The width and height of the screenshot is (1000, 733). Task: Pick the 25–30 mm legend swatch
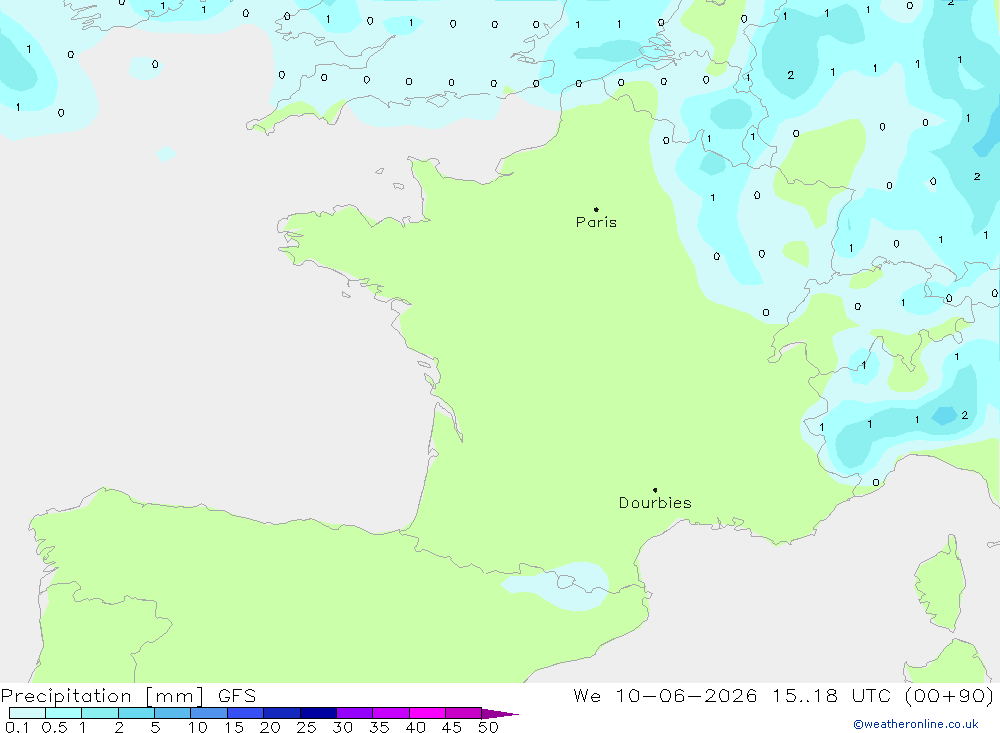pos(318,713)
